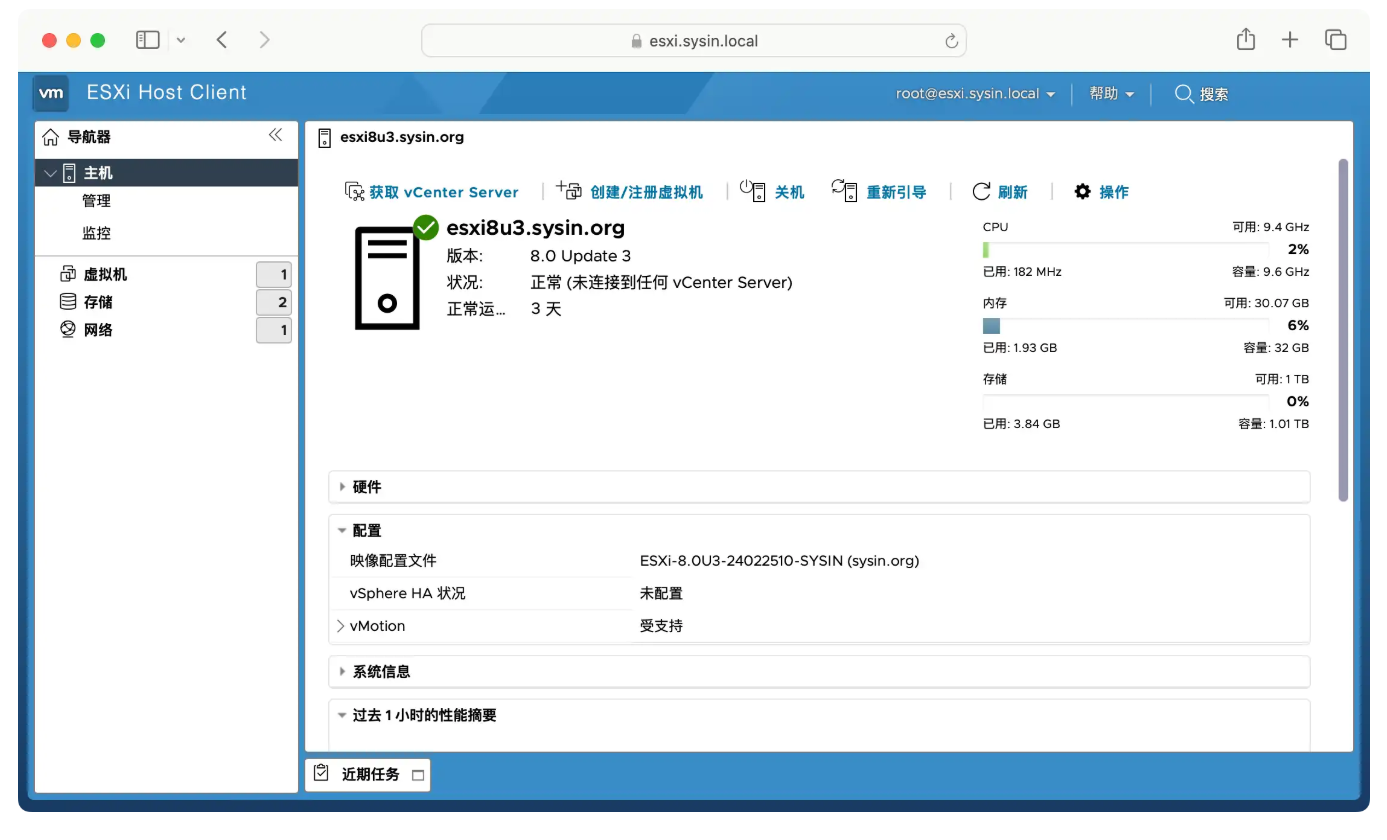This screenshot has height=840, width=1387.
Task: Open the root@esxi.sysin.local user dropdown
Action: [975, 94]
